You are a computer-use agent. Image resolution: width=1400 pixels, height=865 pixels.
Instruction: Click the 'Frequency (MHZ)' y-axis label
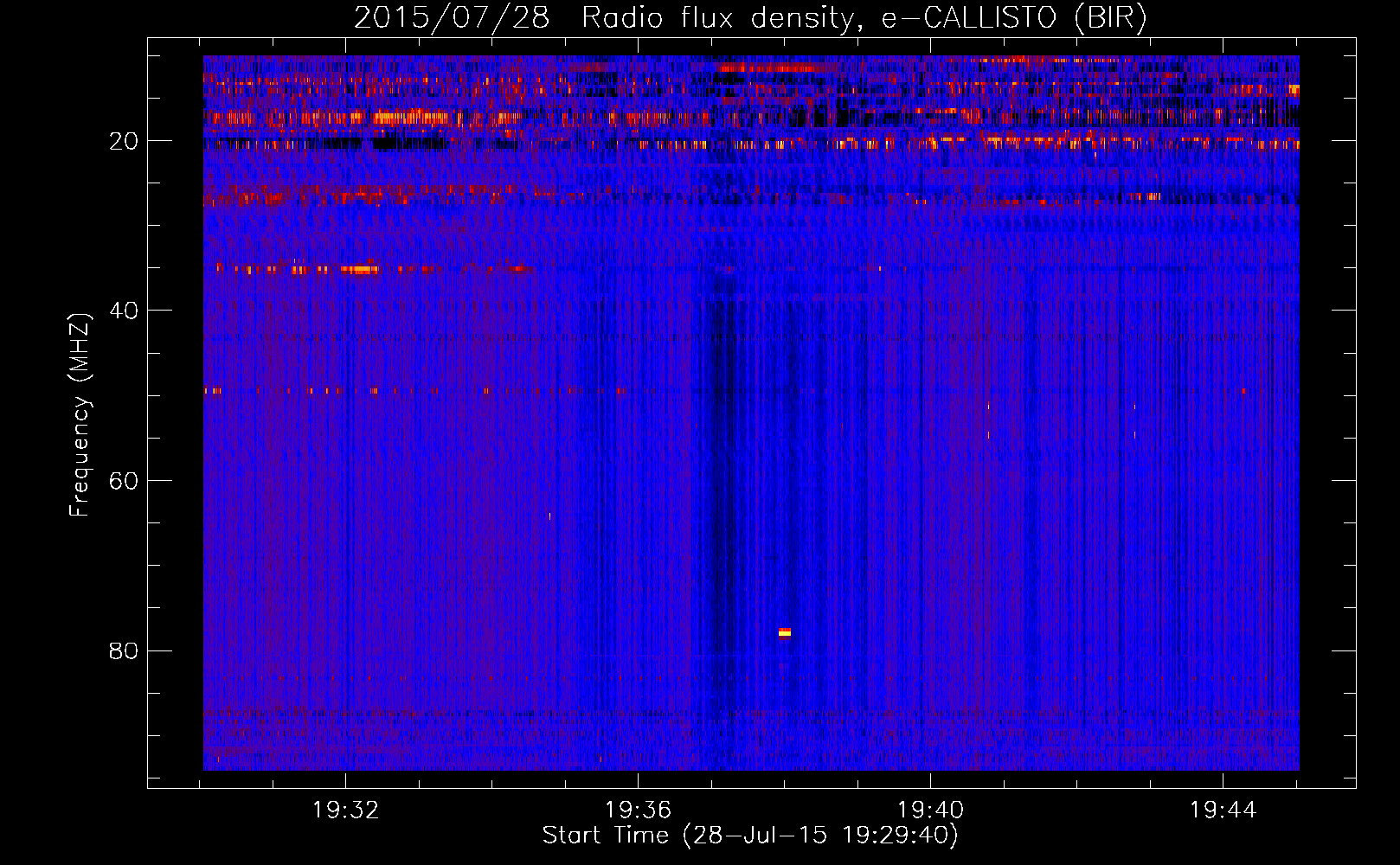coord(80,415)
